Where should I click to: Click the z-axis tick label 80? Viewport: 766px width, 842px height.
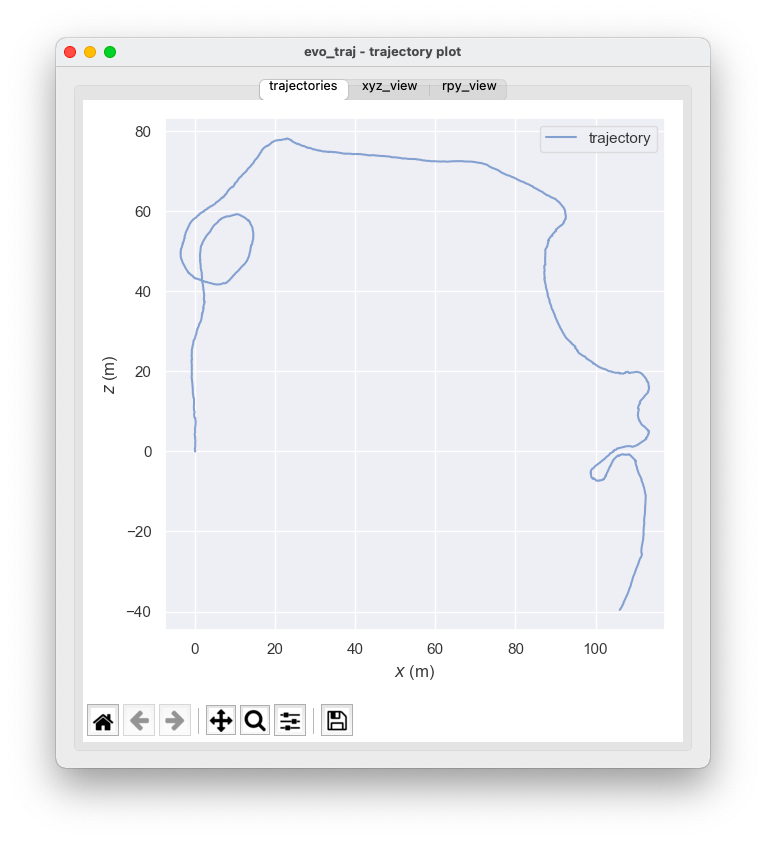click(x=143, y=132)
